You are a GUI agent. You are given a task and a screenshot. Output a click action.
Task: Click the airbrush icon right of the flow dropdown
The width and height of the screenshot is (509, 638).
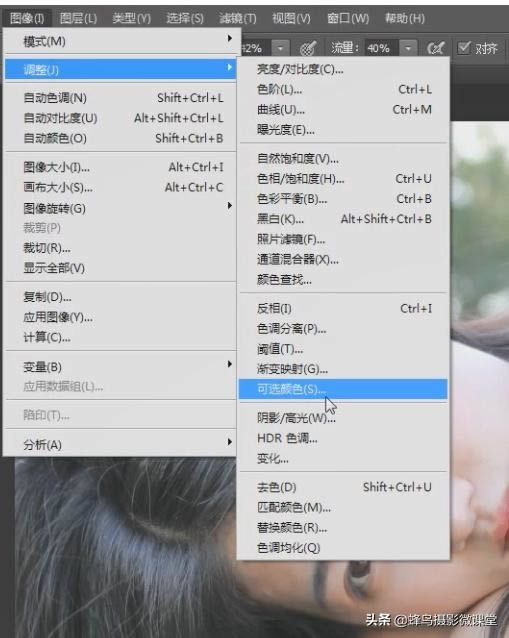pos(436,48)
